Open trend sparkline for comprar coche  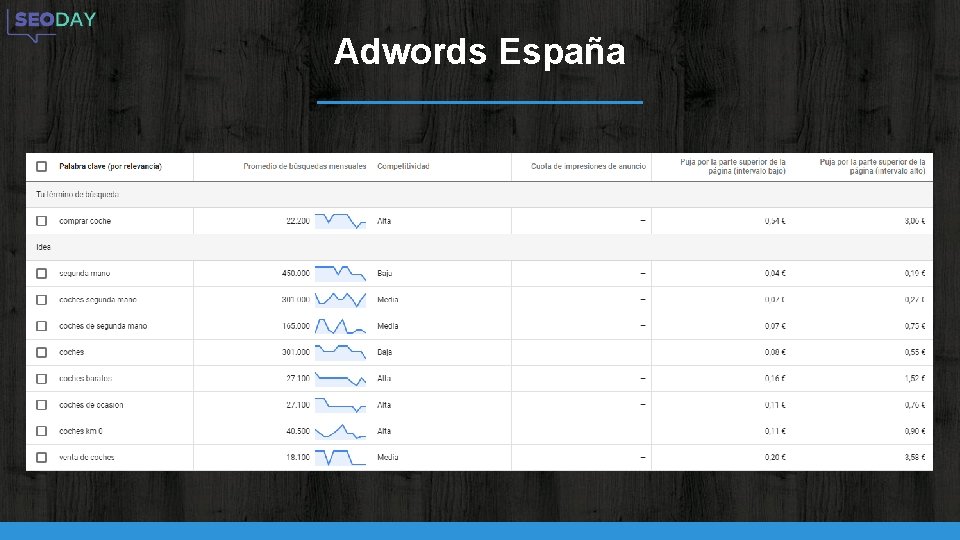[340, 221]
